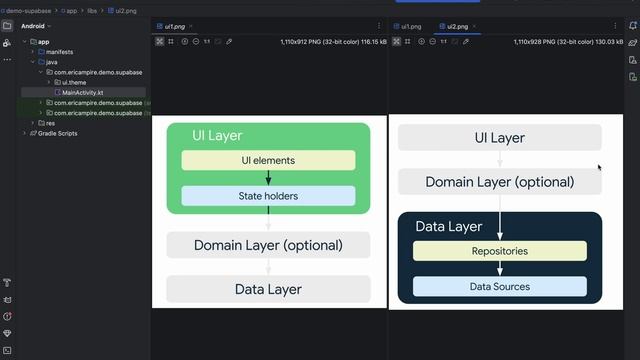Viewport: 640px width, 360px height.
Task: Open the App Quality Insights gem icon
Action: pyautogui.click(x=7, y=333)
